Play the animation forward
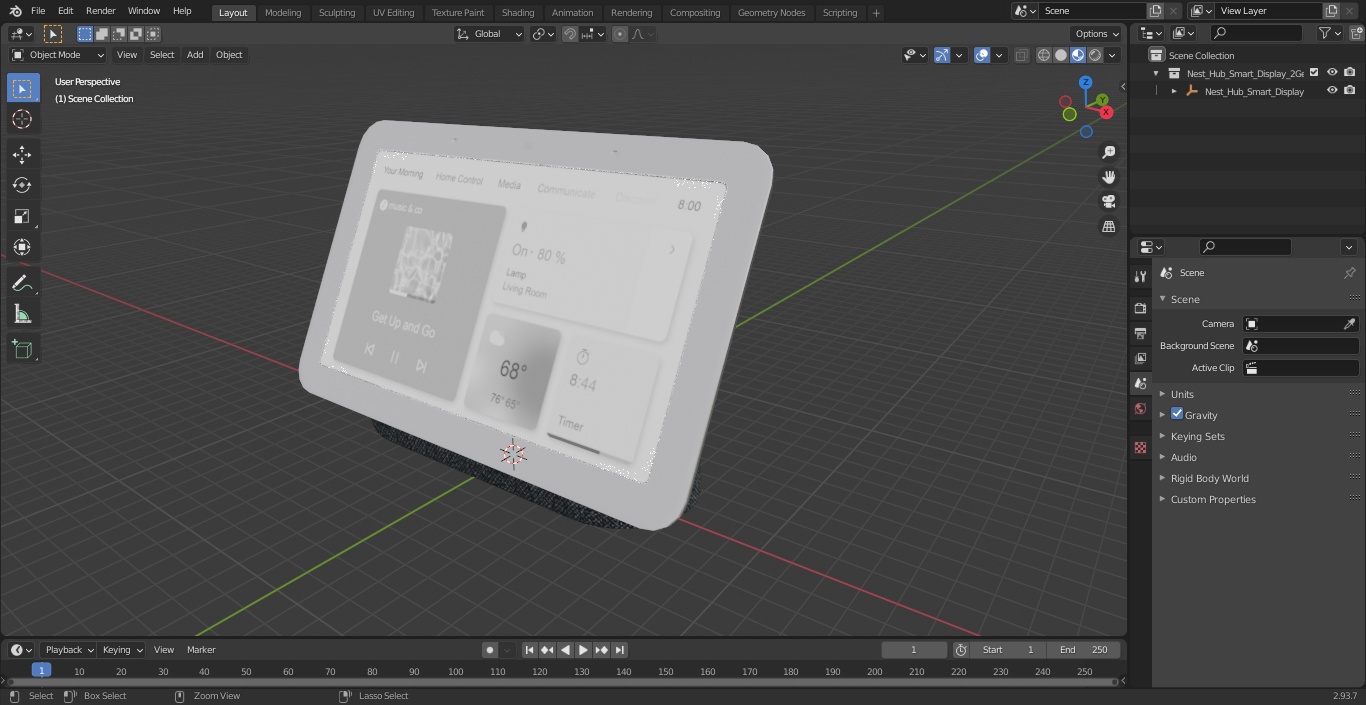1366x705 pixels. click(584, 650)
